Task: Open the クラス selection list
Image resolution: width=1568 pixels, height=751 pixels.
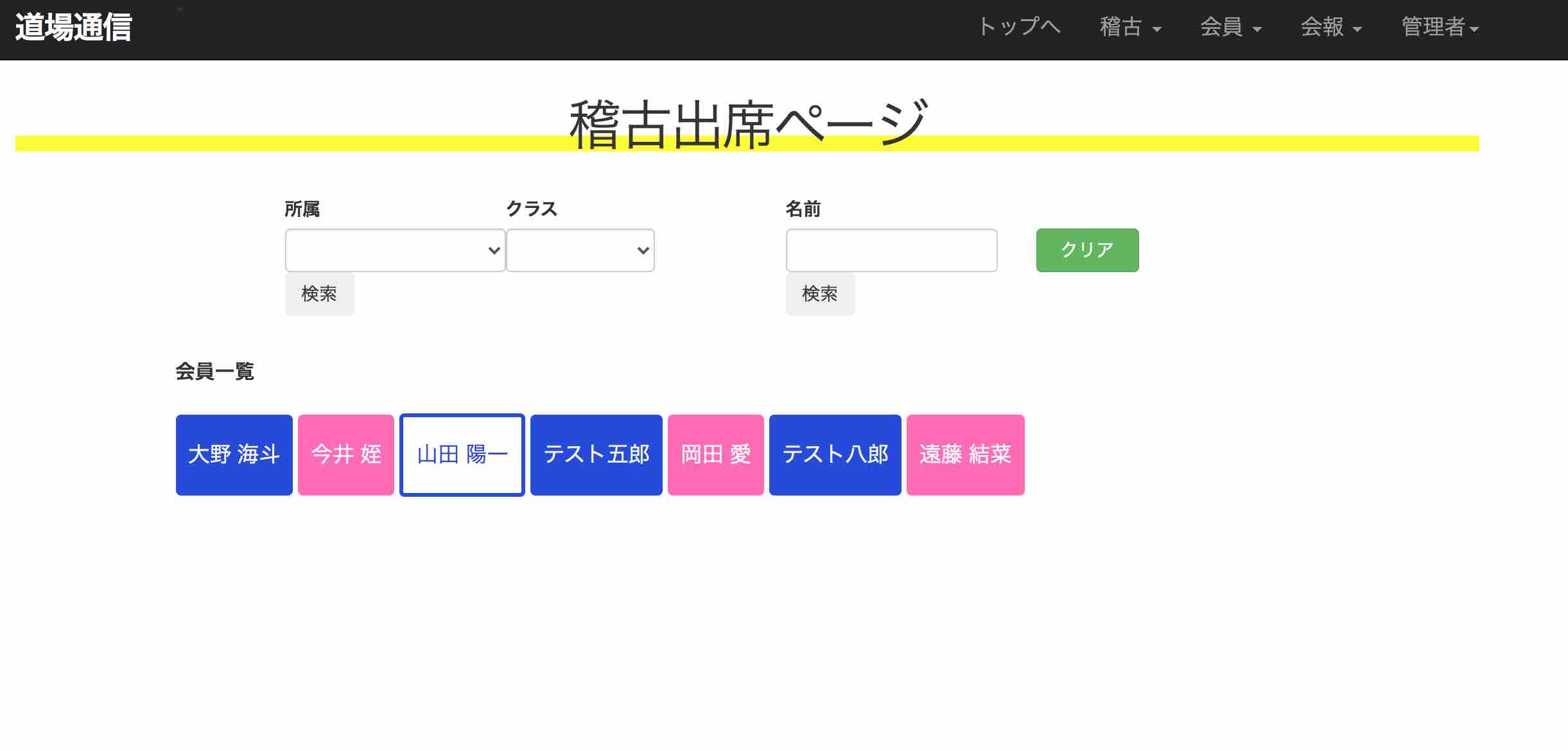Action: 579,250
